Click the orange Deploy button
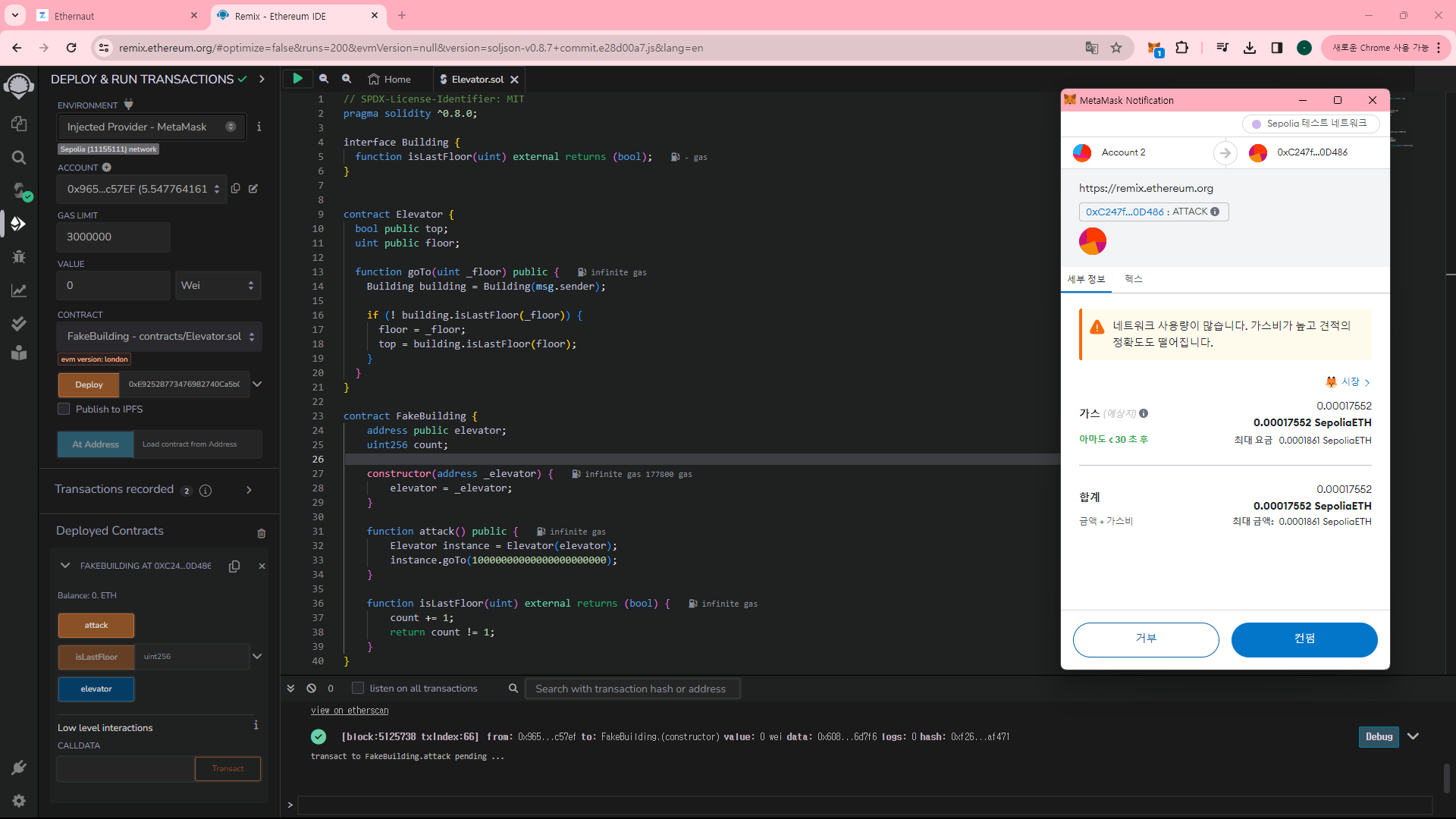 tap(89, 384)
